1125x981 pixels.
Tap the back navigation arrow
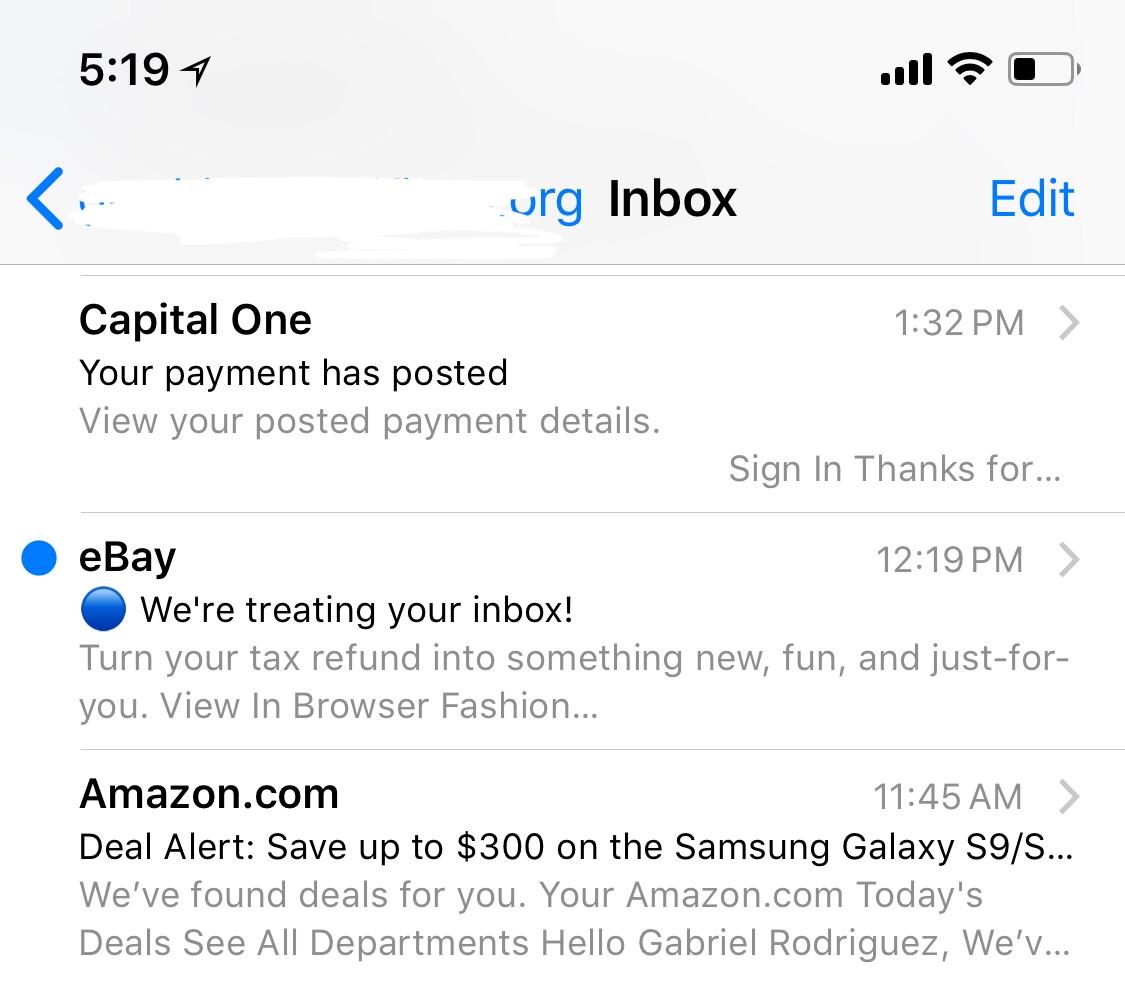coord(45,198)
